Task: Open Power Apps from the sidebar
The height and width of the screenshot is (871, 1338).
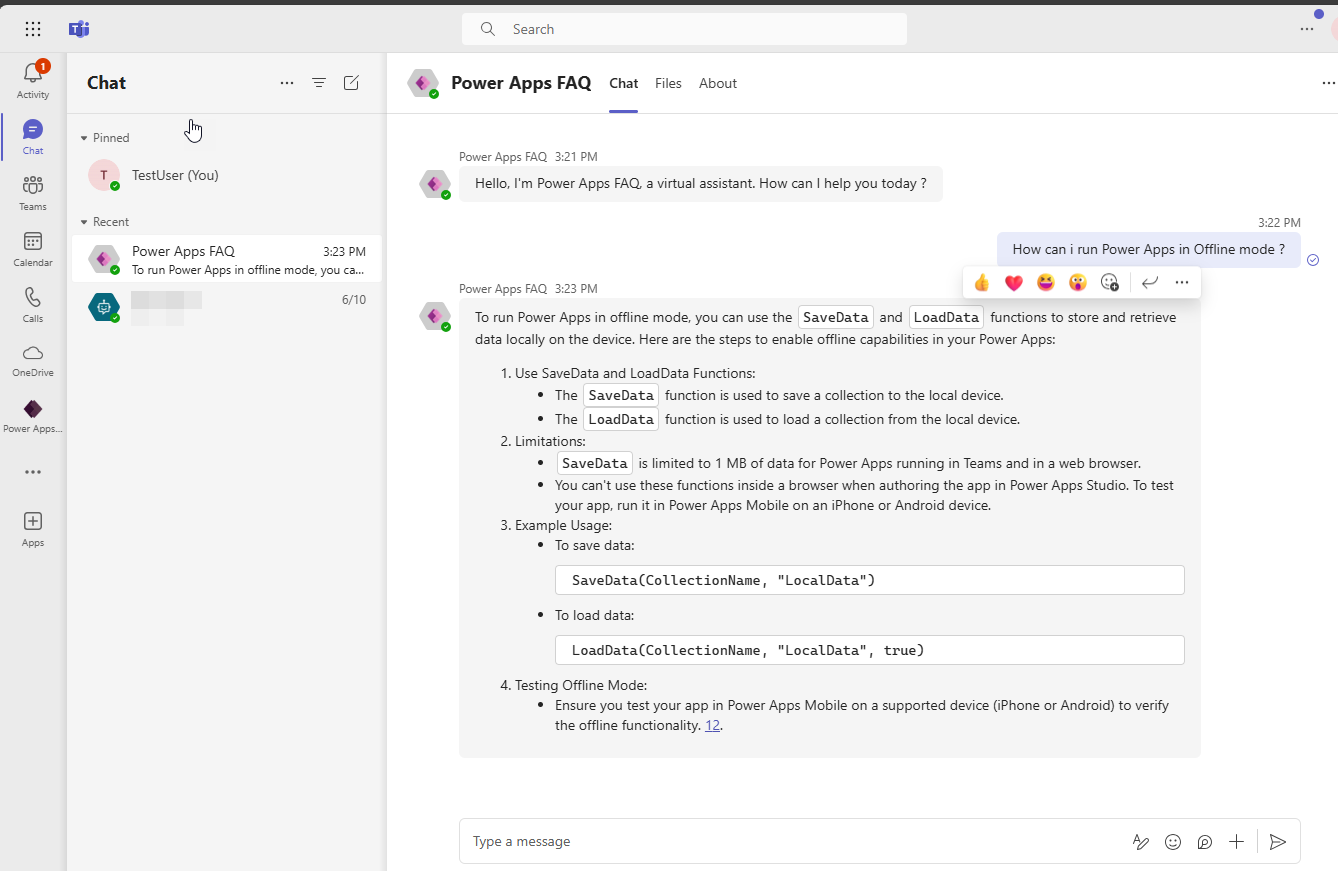Action: [x=32, y=412]
